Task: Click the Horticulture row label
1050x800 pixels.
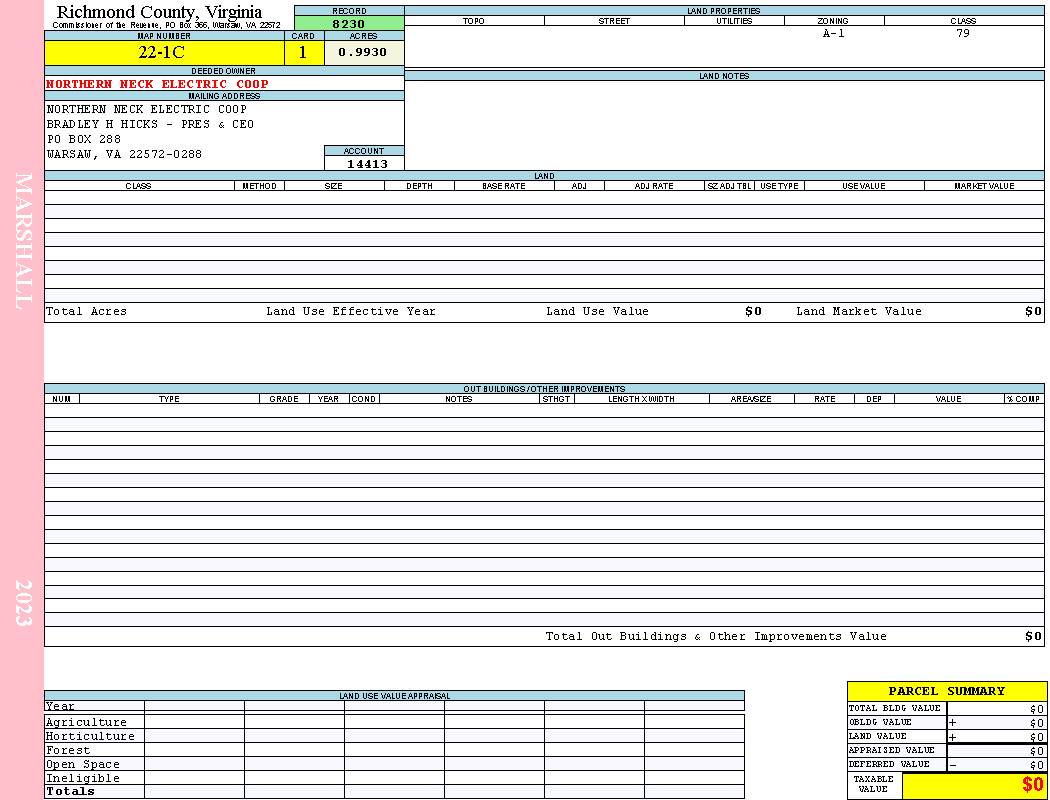Action: coord(90,736)
